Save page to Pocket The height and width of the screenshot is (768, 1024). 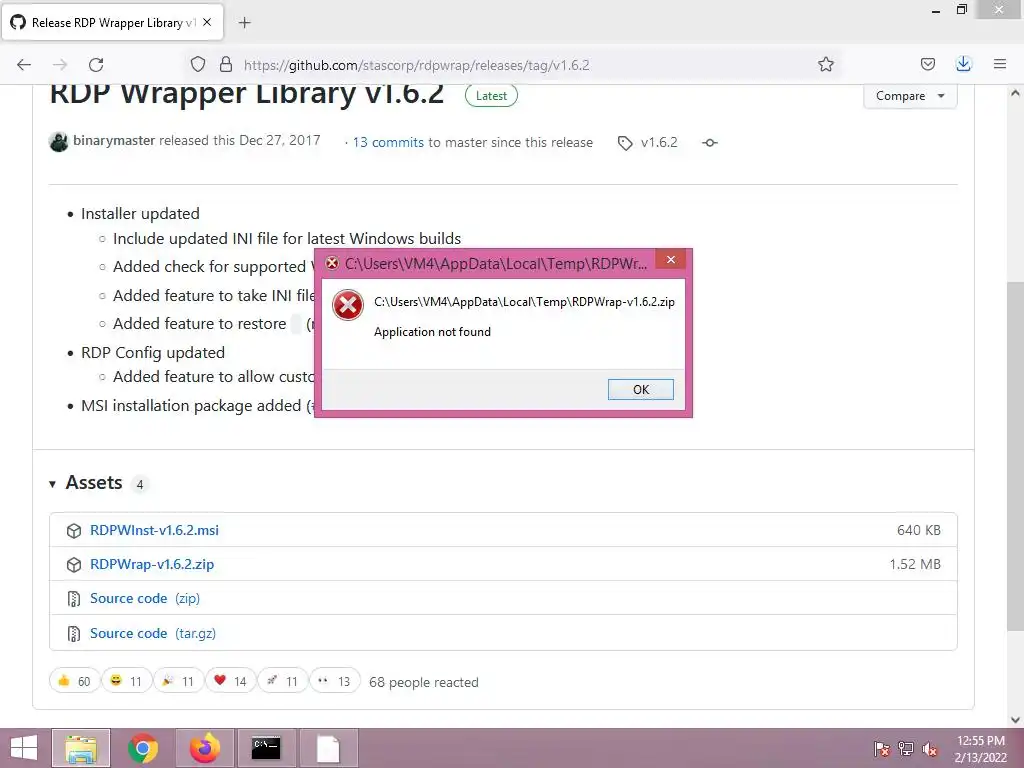[927, 64]
